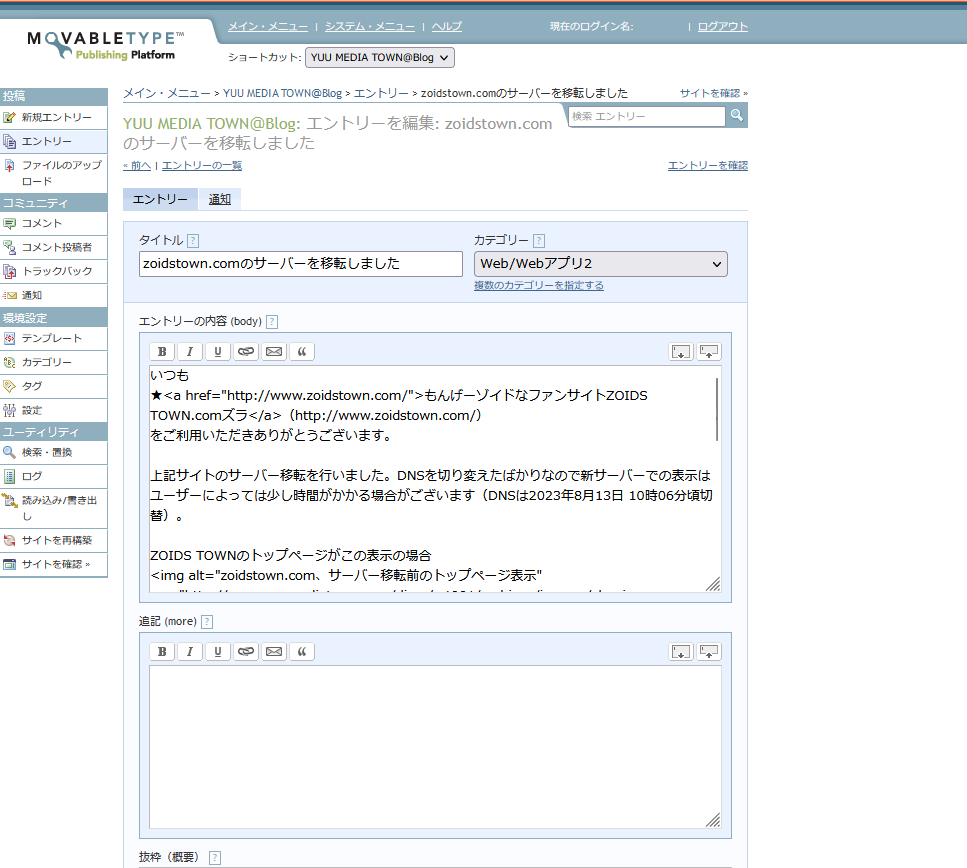Insert an email link using the envelope icon

[273, 351]
